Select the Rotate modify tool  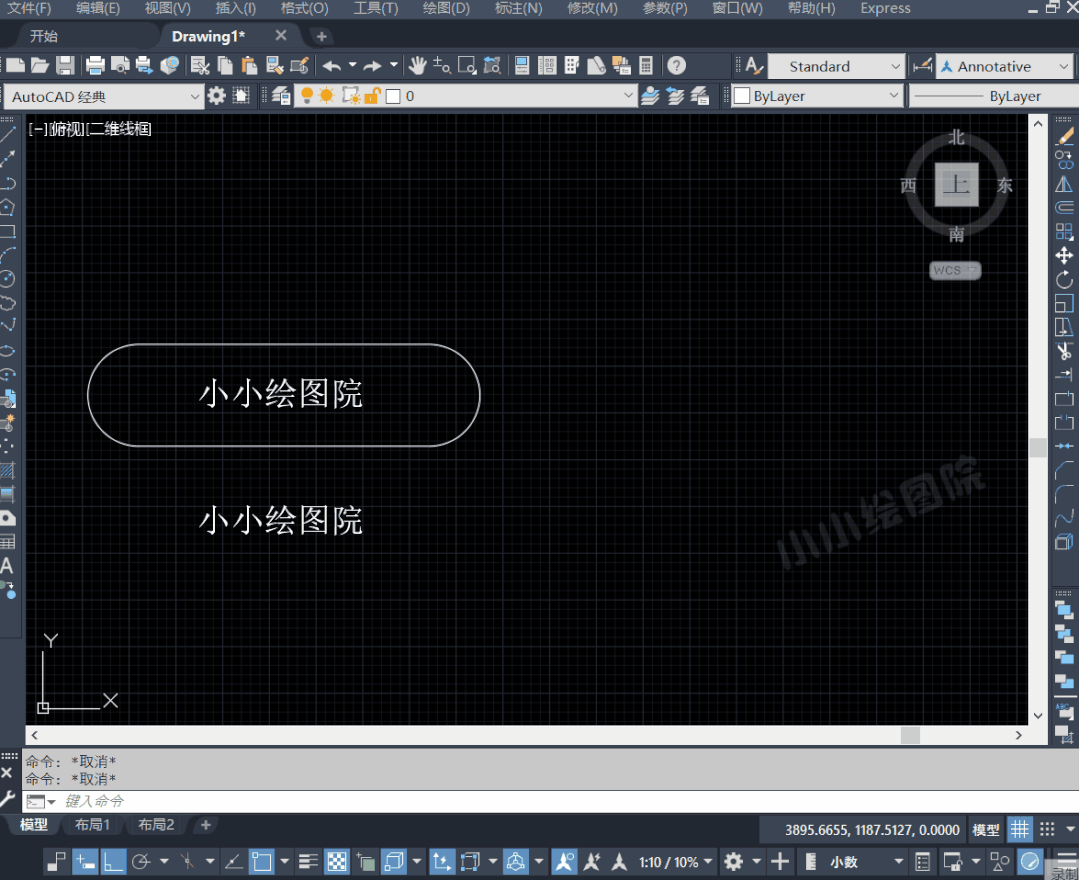click(x=1064, y=279)
